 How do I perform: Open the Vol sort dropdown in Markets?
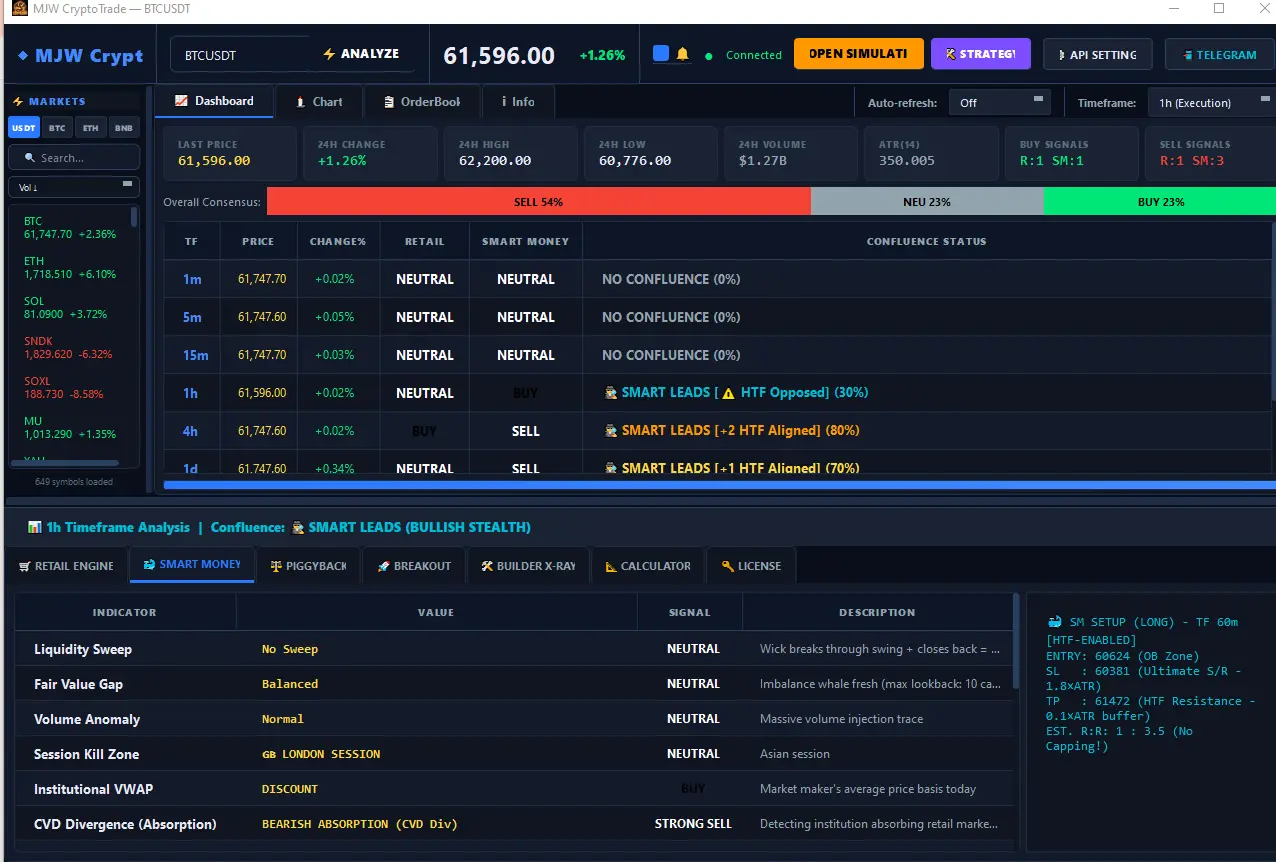[74, 187]
